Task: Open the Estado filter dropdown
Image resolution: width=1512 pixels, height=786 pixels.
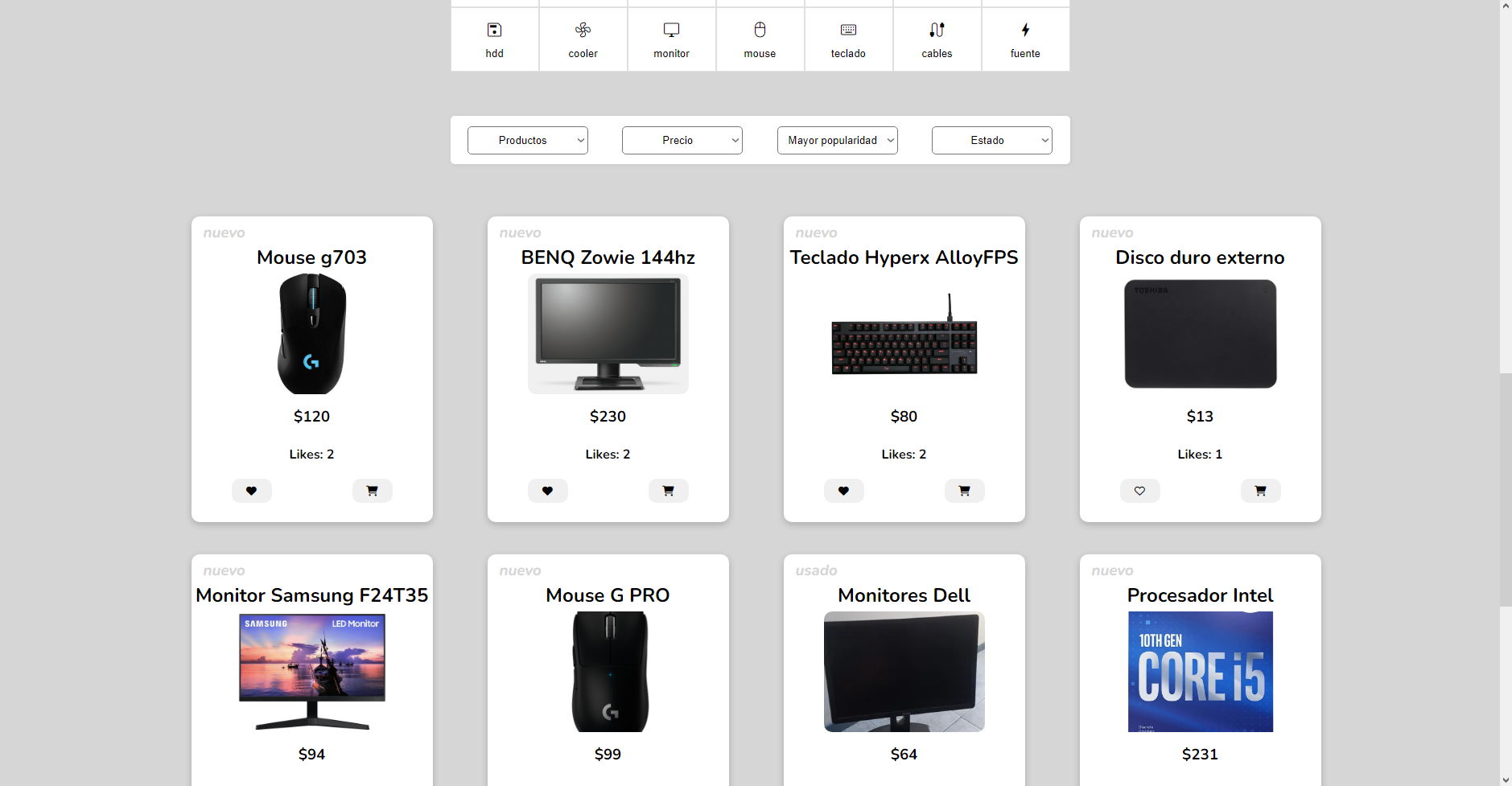Action: (991, 140)
